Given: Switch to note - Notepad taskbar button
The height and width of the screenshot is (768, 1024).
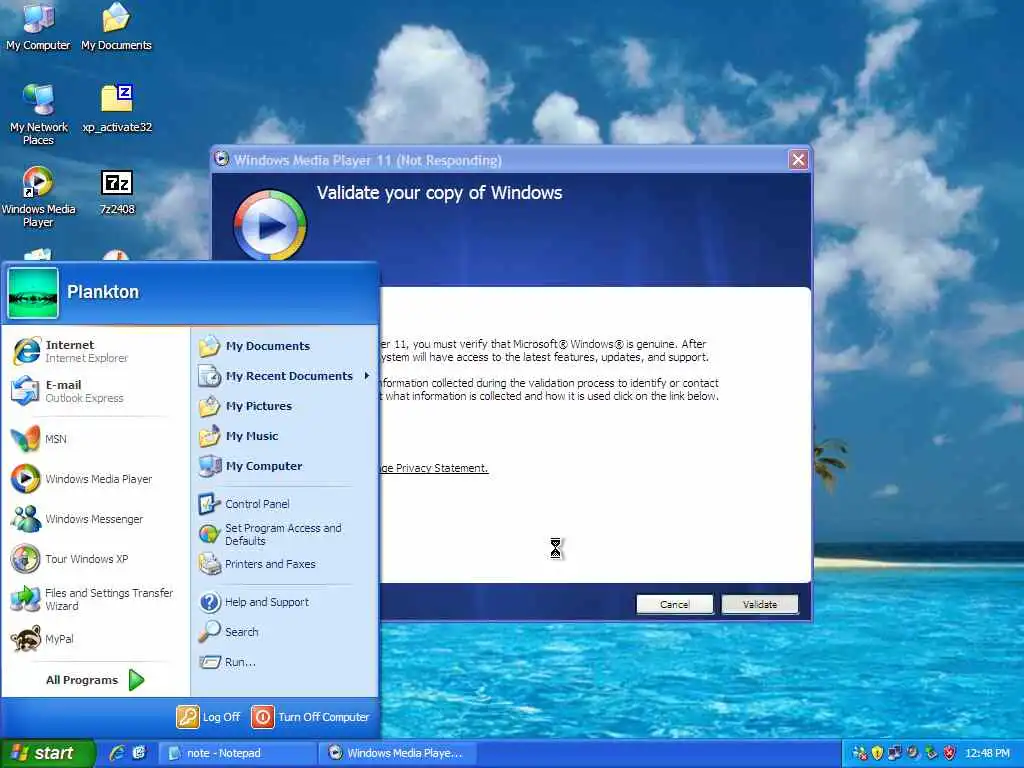Looking at the screenshot, I should (237, 754).
